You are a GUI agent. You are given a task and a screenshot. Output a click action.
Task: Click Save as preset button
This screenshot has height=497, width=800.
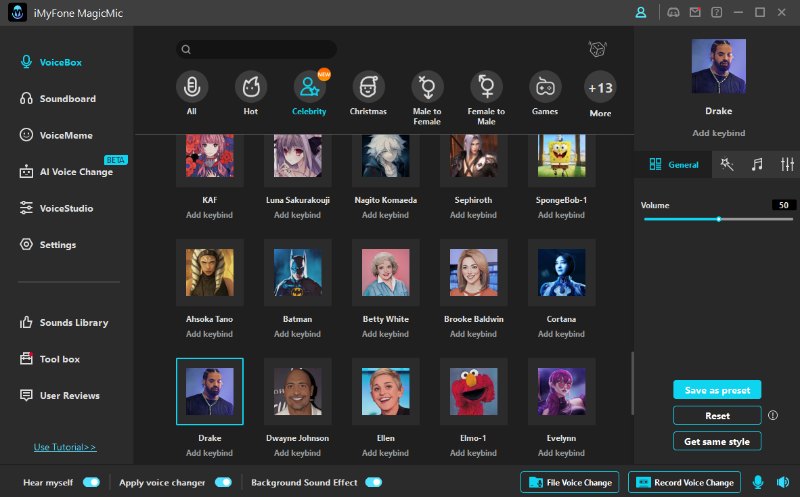(x=717, y=390)
